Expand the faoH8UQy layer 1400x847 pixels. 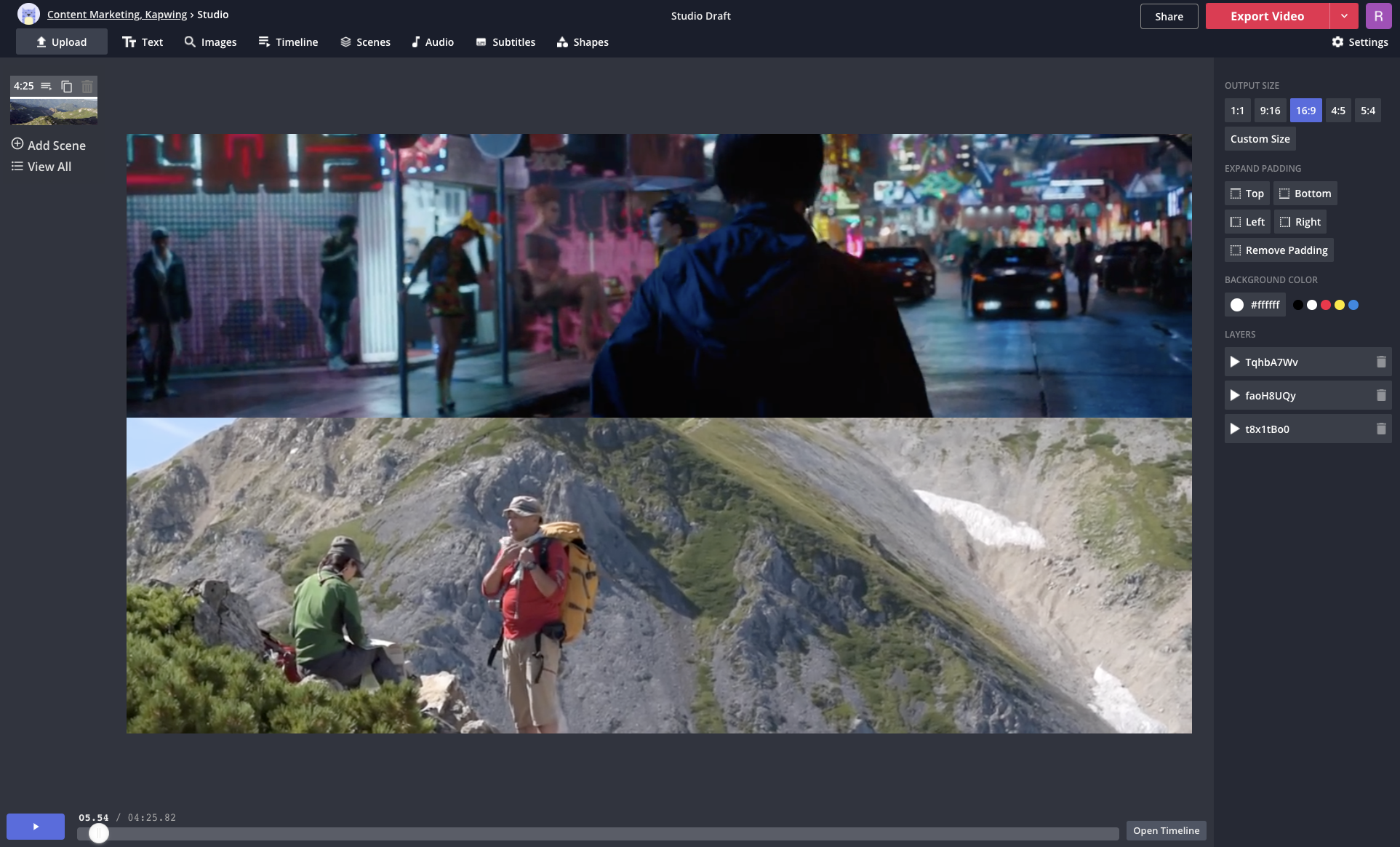coord(1234,395)
